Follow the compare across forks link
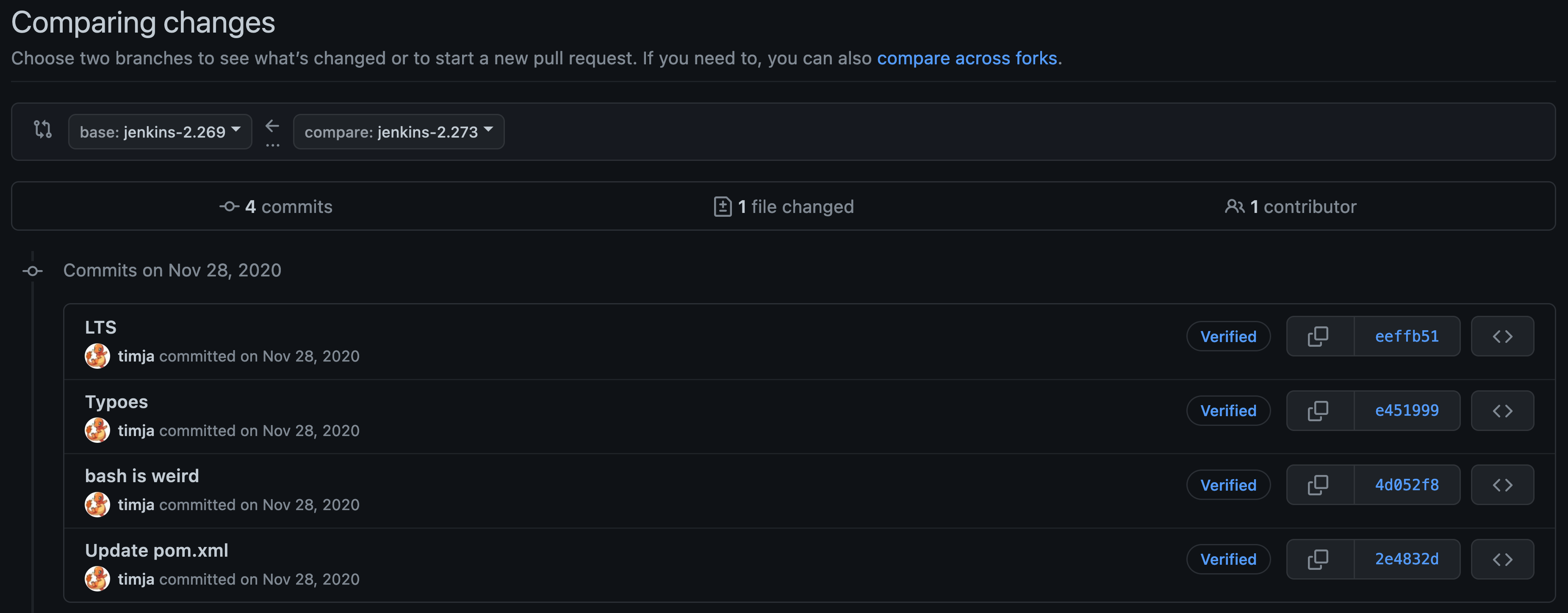Viewport: 1568px width, 613px height. point(968,58)
